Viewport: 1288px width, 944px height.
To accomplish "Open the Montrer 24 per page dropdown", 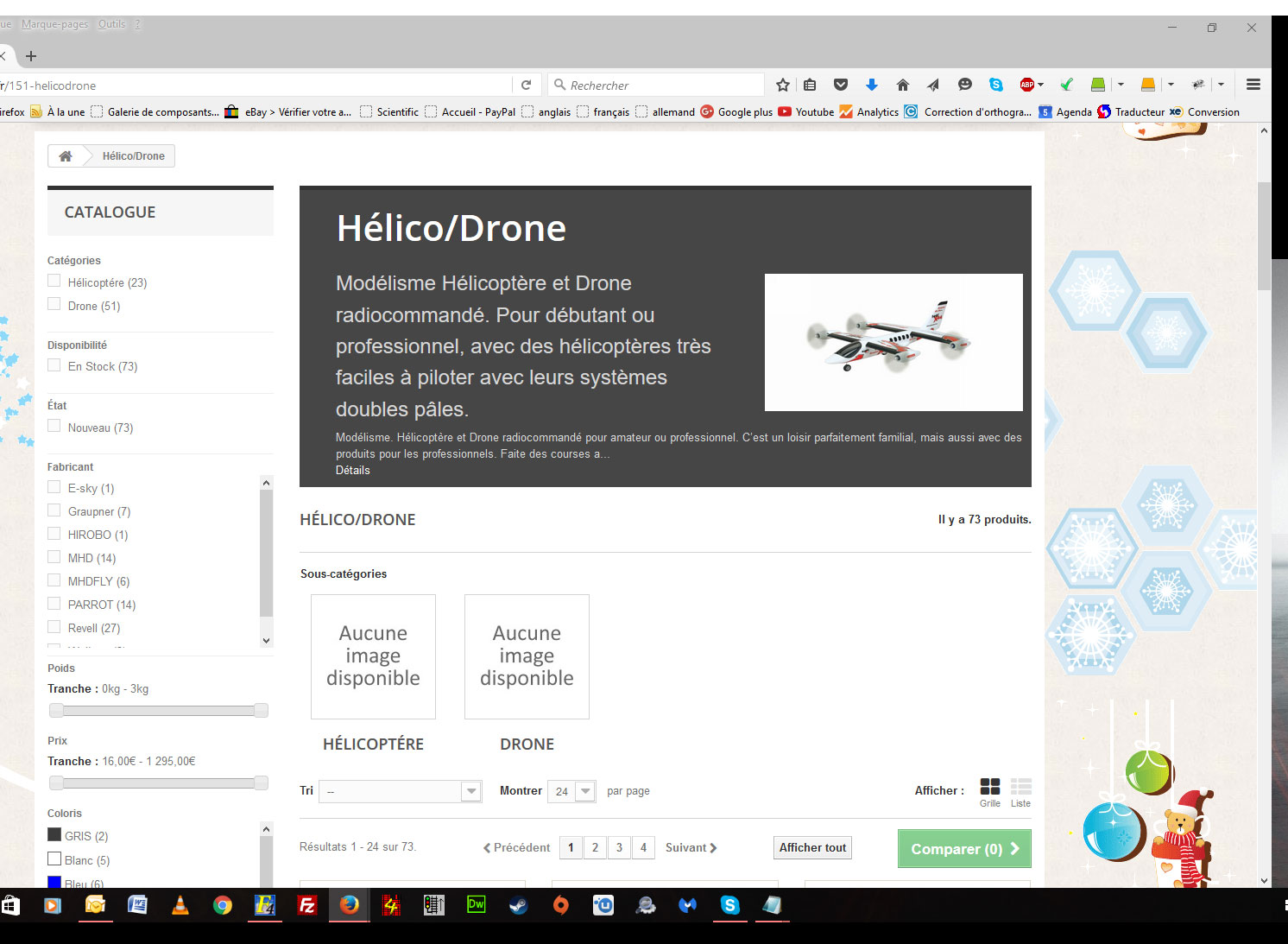I will coord(571,791).
